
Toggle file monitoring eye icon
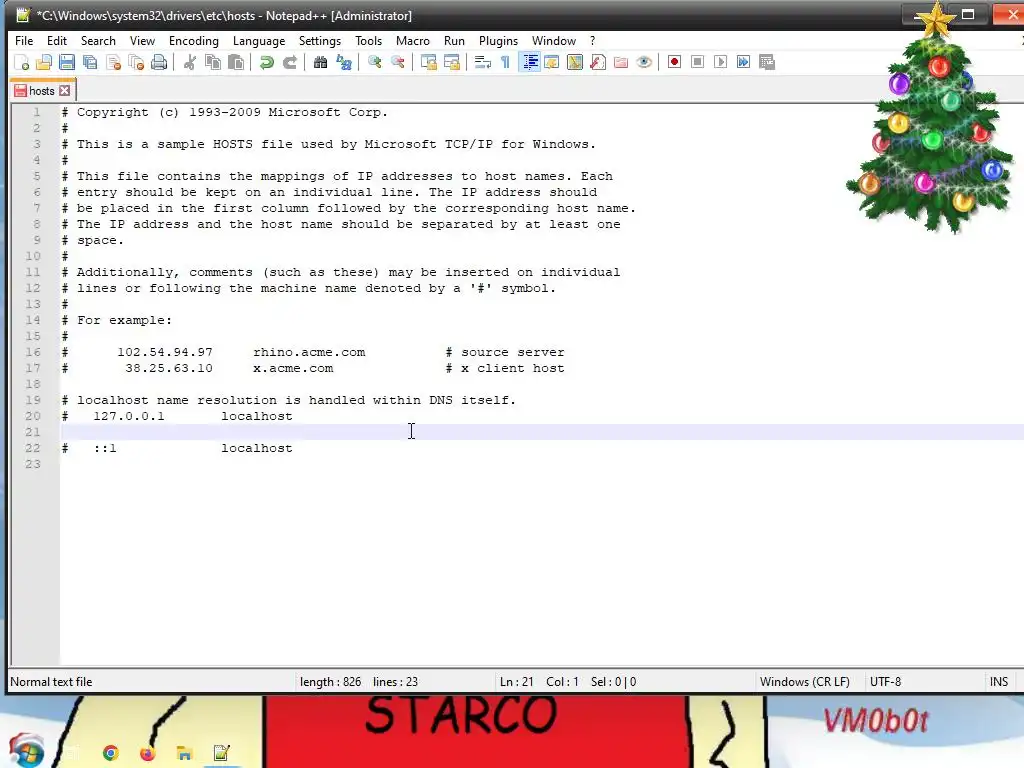[644, 62]
